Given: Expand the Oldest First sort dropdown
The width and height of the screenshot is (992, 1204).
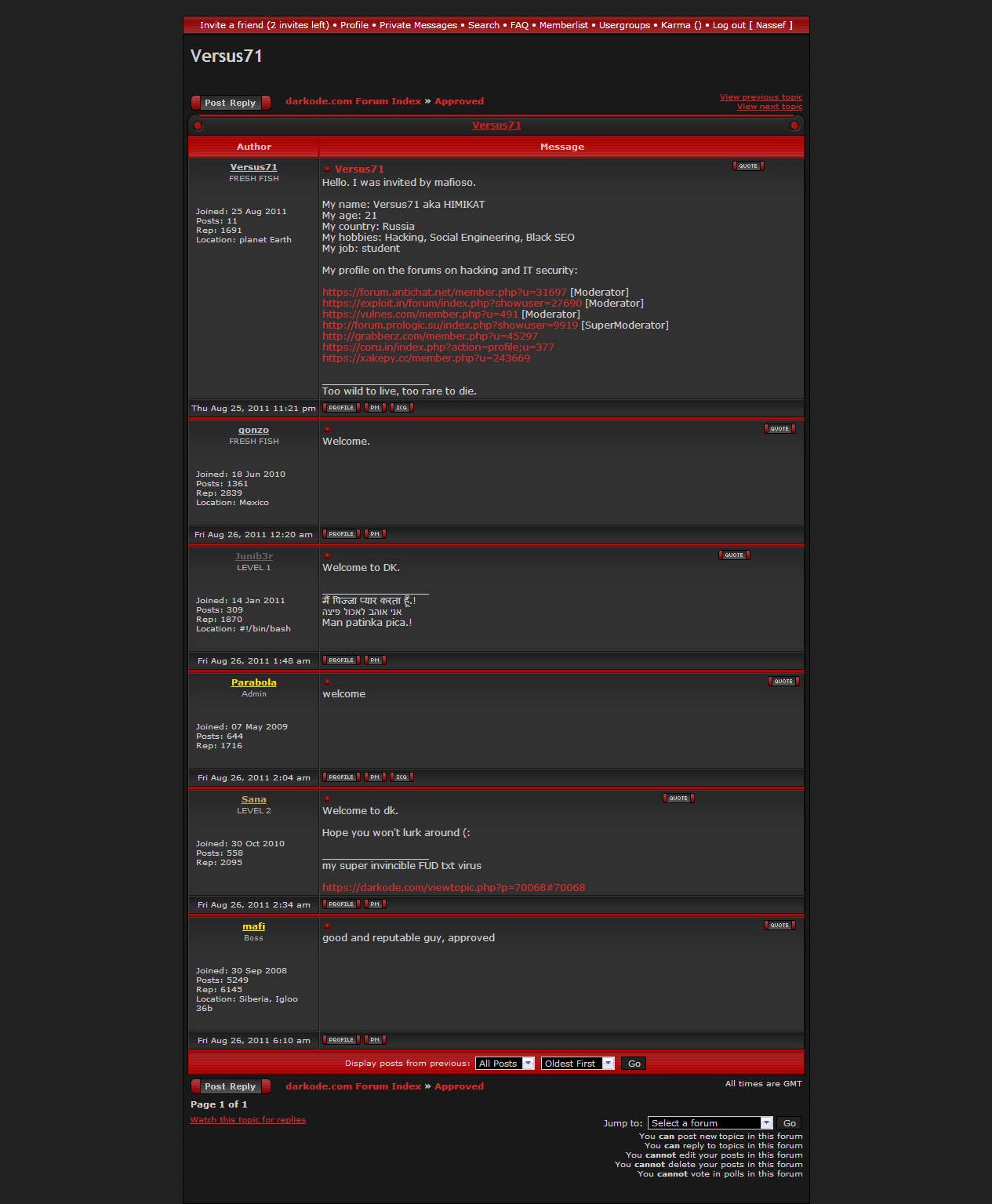Looking at the screenshot, I should (577, 1064).
